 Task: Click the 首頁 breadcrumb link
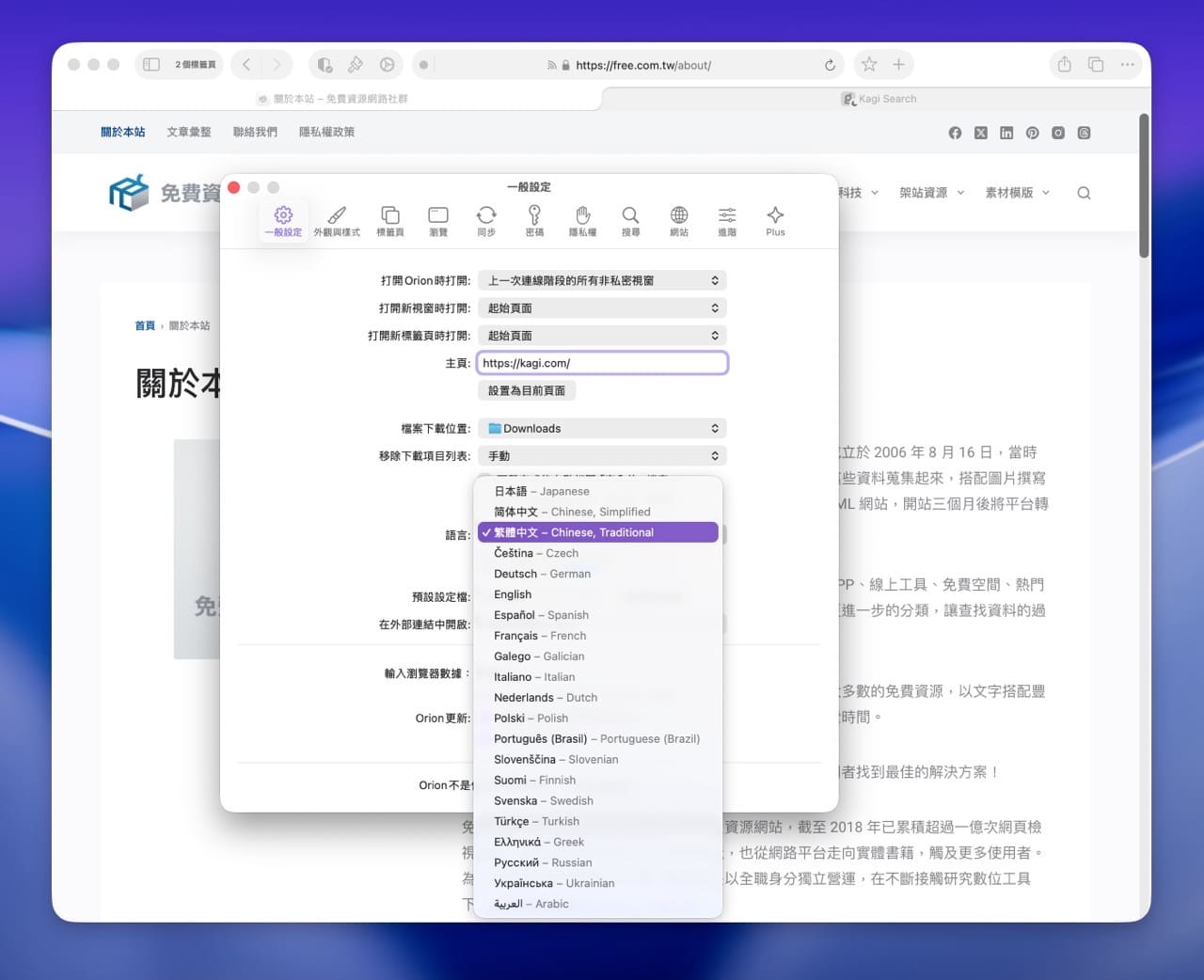145,325
